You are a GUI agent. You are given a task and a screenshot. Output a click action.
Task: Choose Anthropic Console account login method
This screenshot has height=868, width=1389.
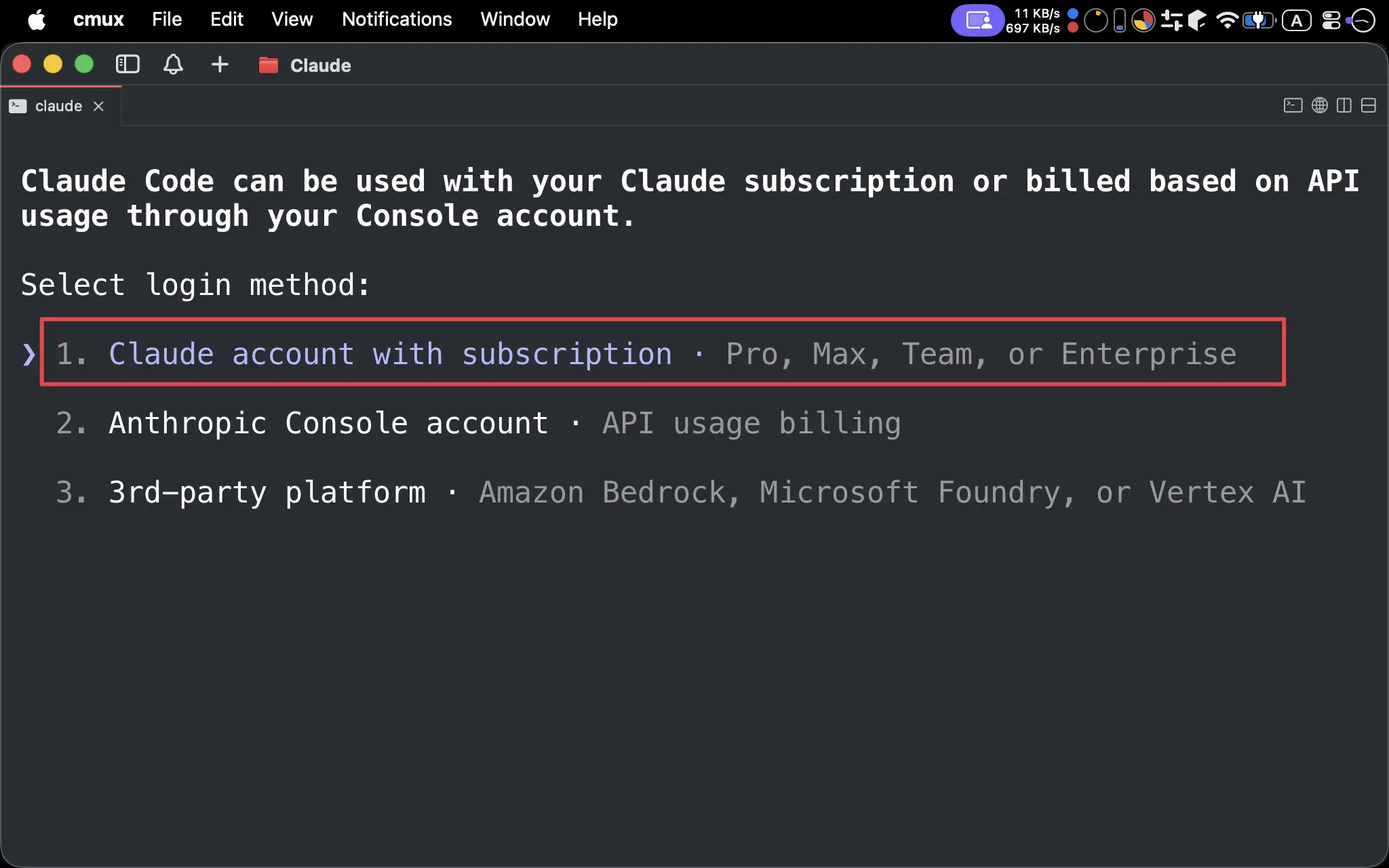tap(478, 423)
